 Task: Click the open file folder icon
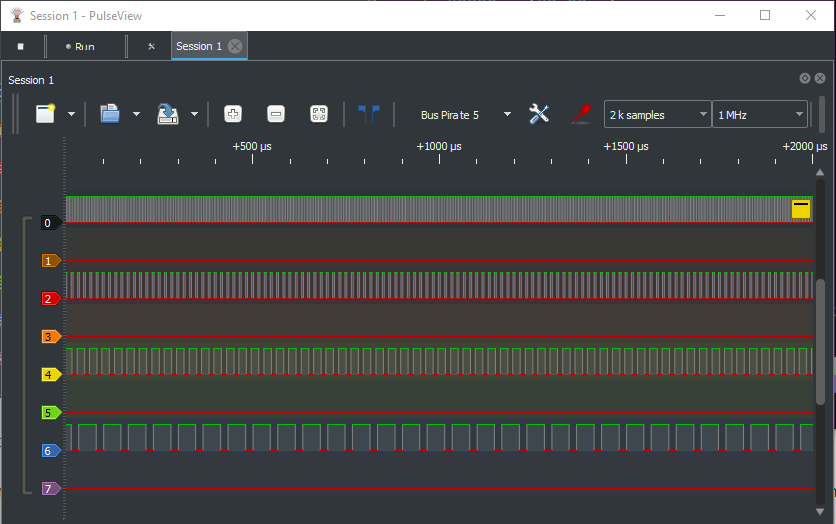tap(110, 114)
